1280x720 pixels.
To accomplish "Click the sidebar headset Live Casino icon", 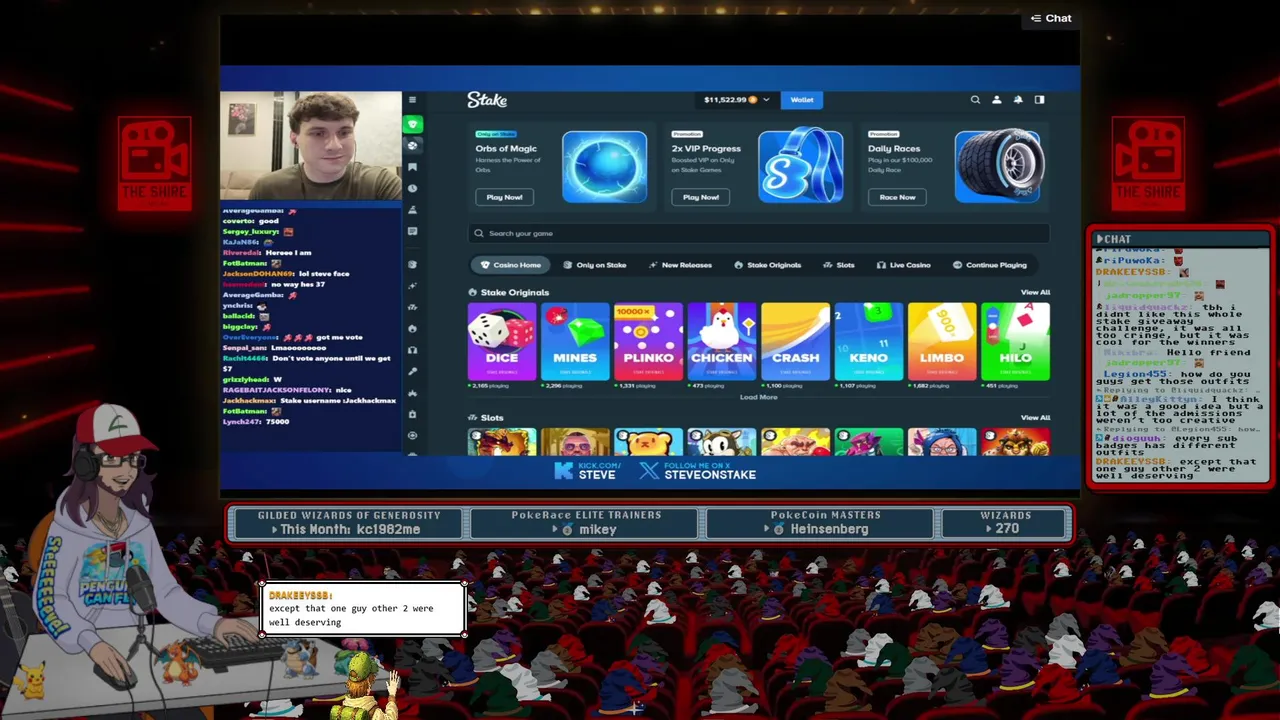I will coord(412,350).
